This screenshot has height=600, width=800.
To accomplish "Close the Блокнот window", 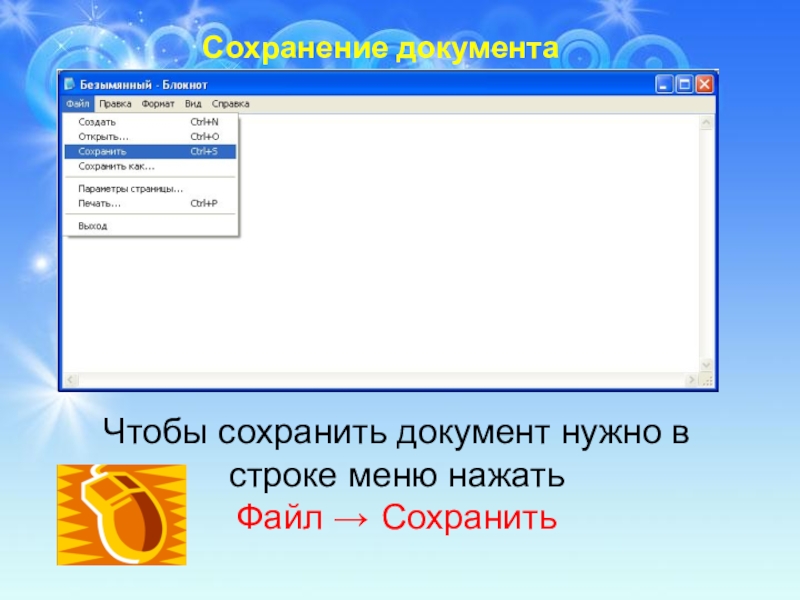I will click(704, 84).
